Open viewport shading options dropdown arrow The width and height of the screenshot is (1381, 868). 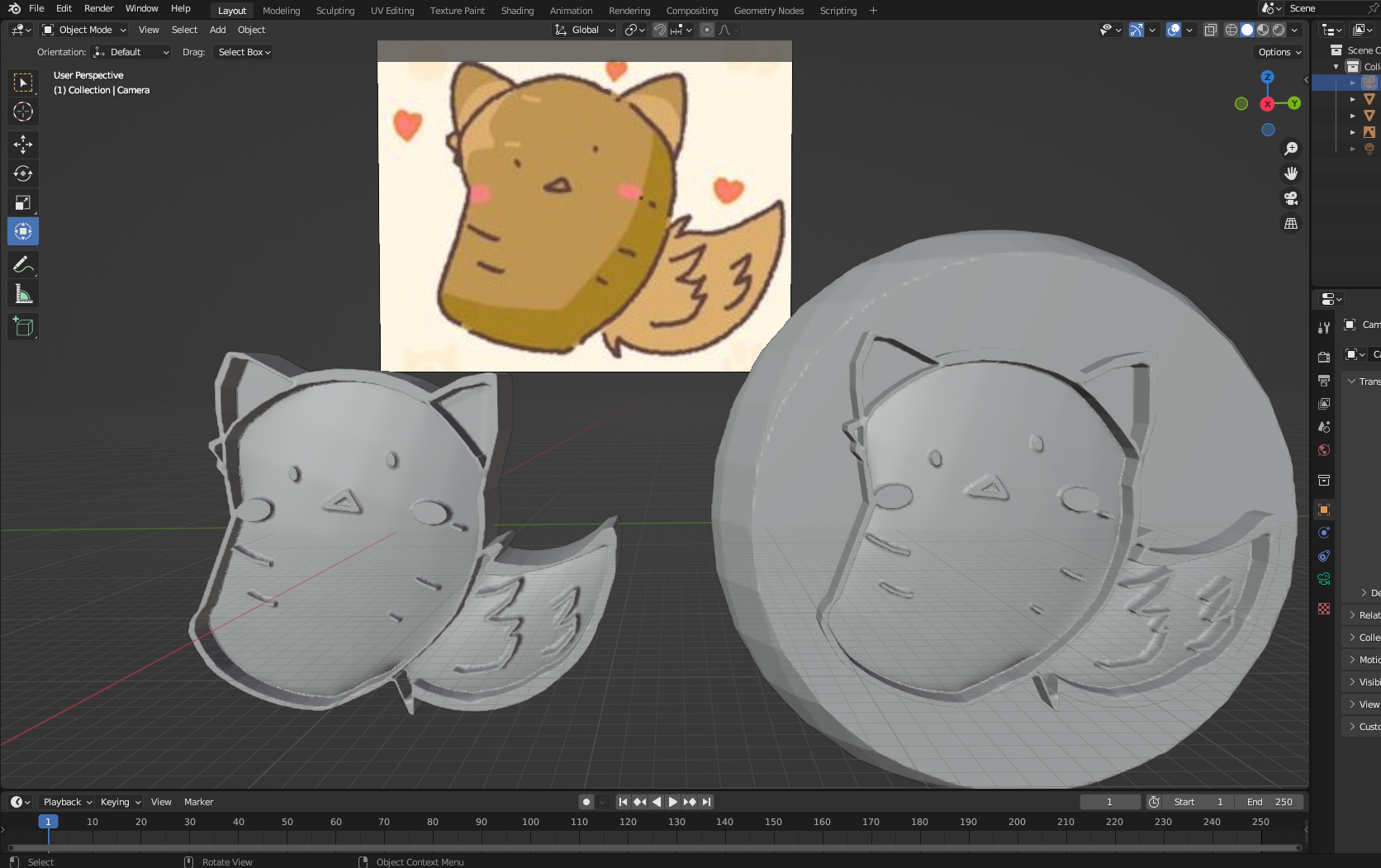[1294, 30]
